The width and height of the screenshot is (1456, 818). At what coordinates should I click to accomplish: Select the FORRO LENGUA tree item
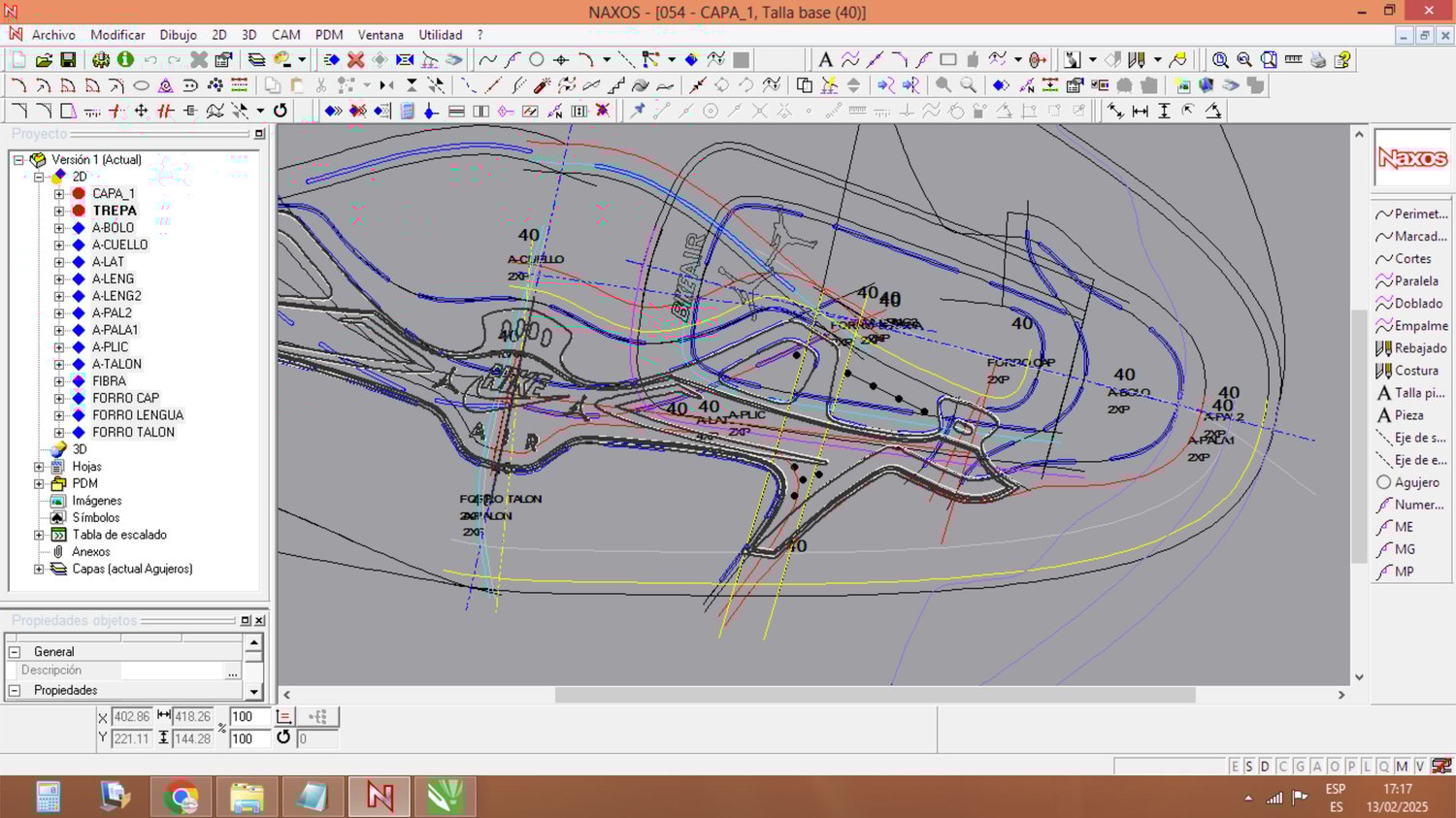[138, 415]
